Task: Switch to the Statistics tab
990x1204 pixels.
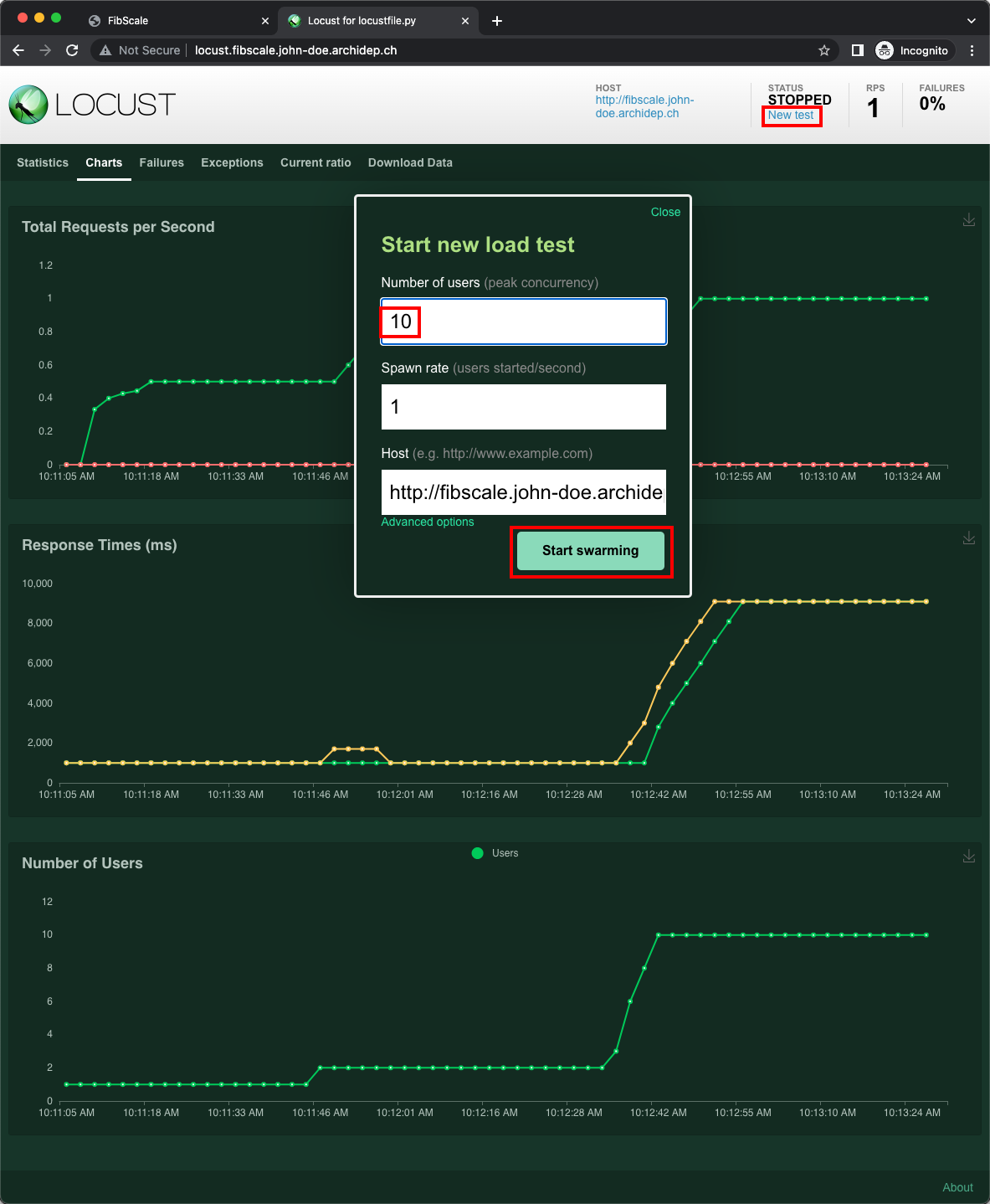Action: click(x=43, y=162)
